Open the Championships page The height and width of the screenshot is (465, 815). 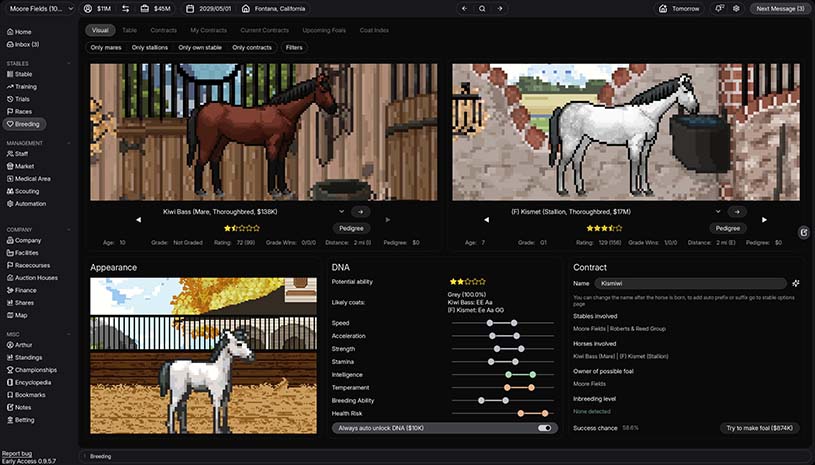click(32, 370)
